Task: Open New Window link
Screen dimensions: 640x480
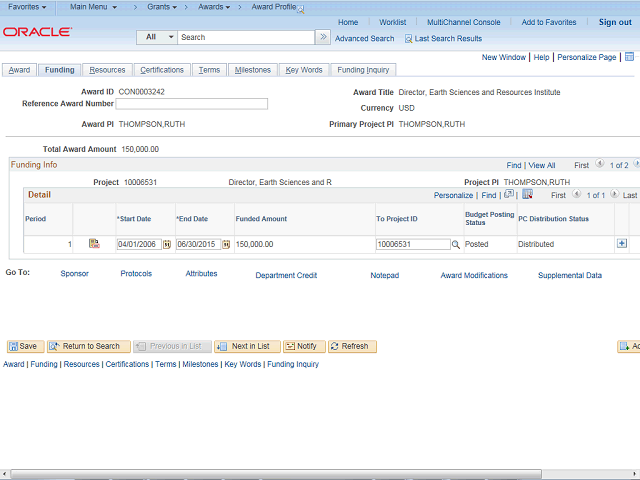Action: point(503,58)
